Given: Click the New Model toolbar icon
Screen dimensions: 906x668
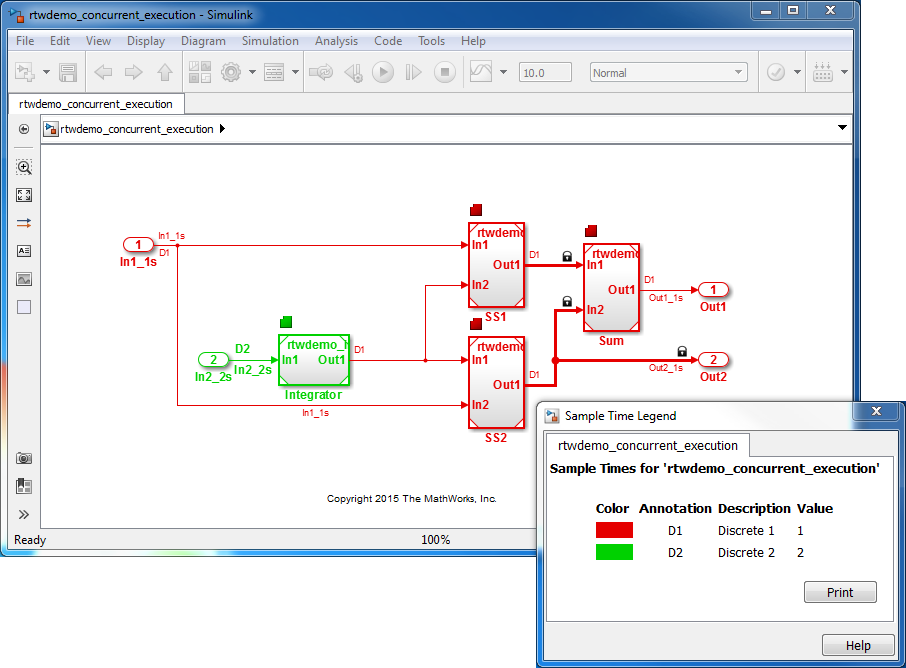Looking at the screenshot, I should point(25,72).
